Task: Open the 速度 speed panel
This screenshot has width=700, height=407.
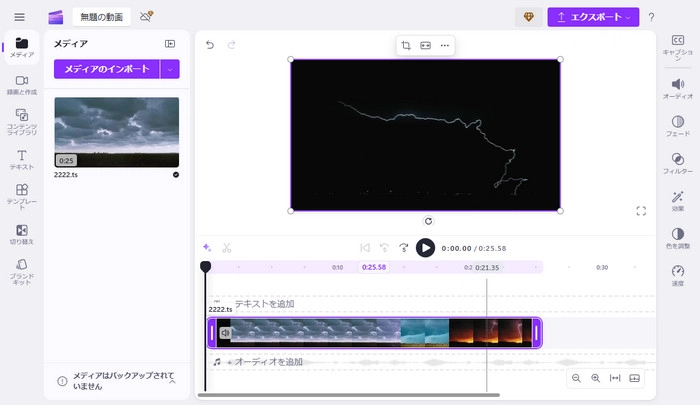Action: [678, 275]
